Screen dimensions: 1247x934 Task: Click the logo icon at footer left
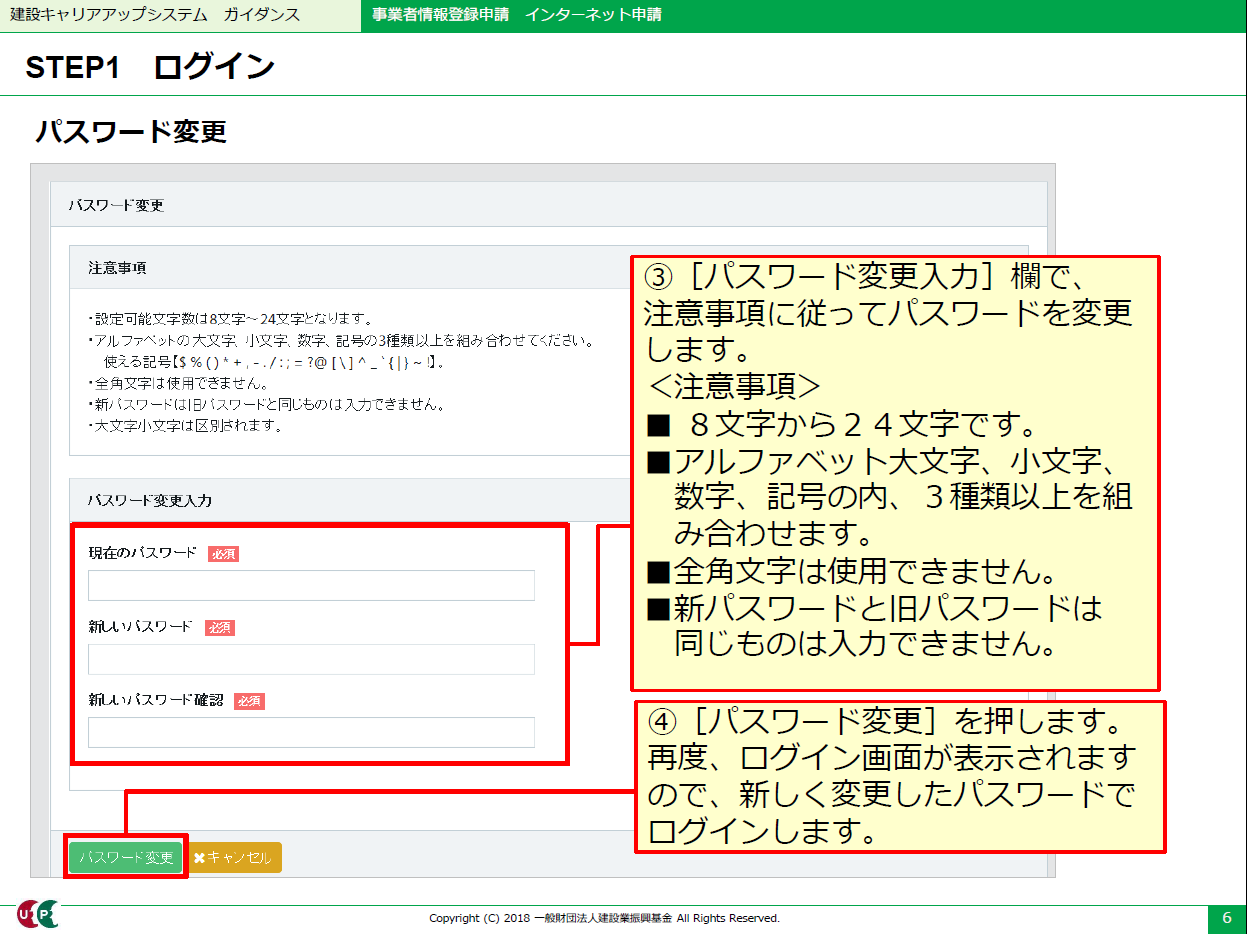(37, 914)
